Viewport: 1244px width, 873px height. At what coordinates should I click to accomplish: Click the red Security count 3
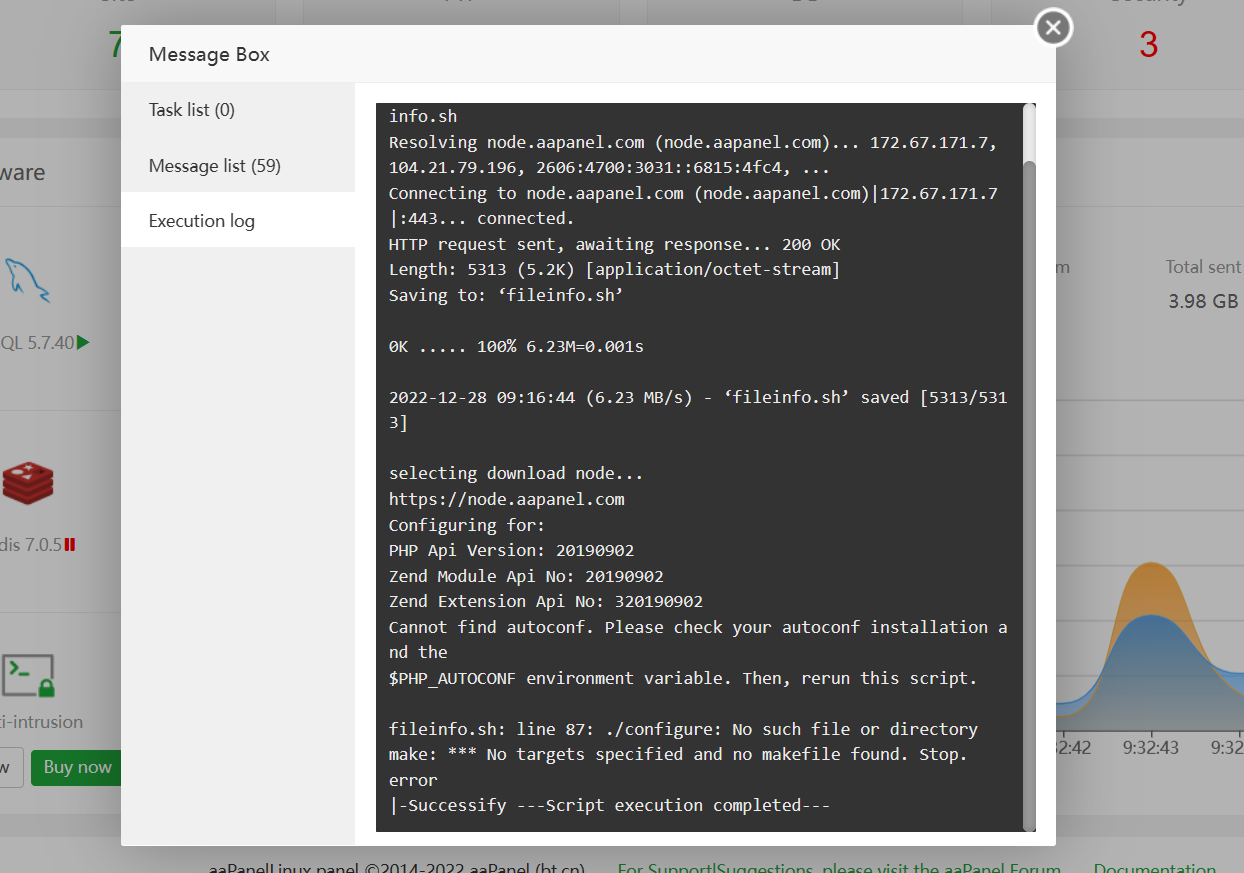pyautogui.click(x=1148, y=45)
